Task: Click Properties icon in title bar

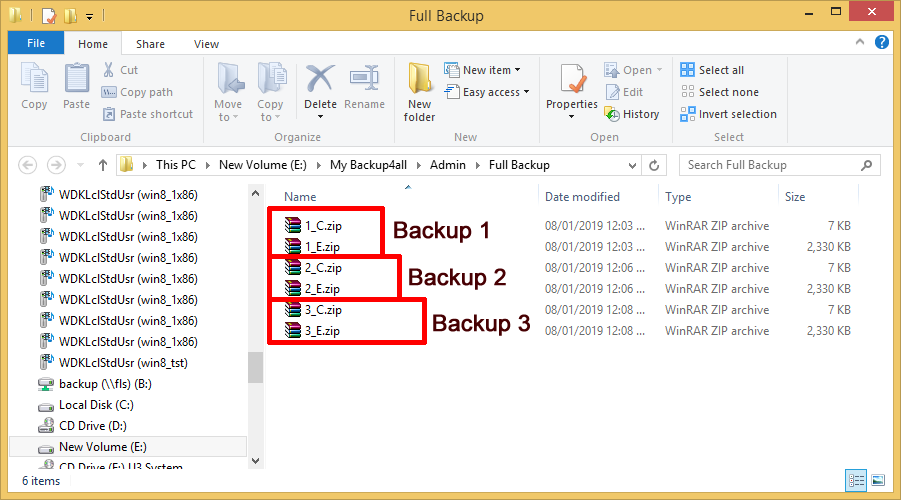Action: [49, 15]
